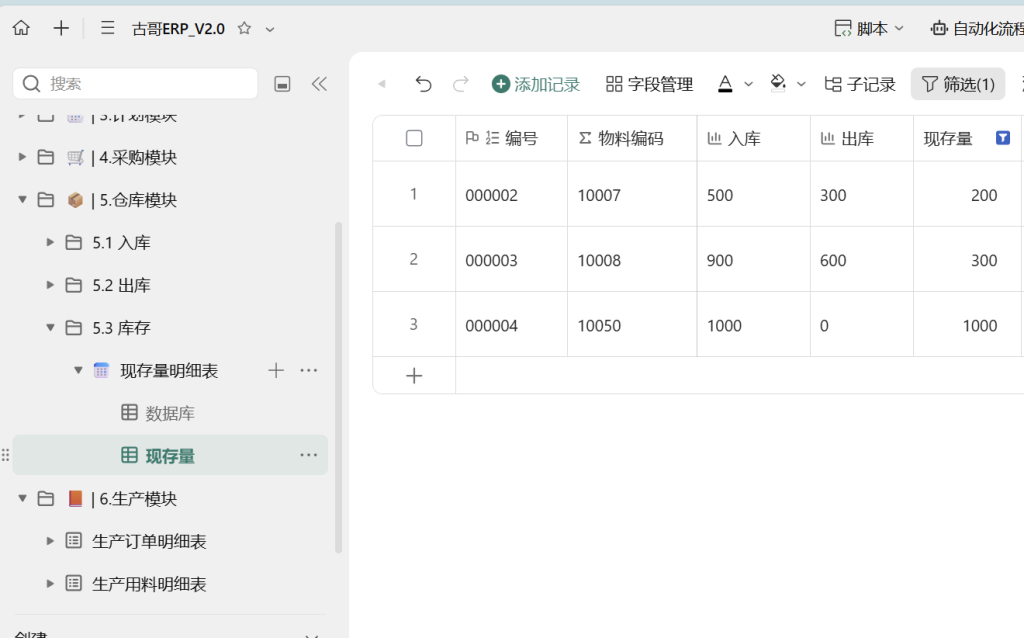Open the hamburger menu next to 古哥ERP_V2.0
This screenshot has height=638, width=1024.
click(108, 28)
